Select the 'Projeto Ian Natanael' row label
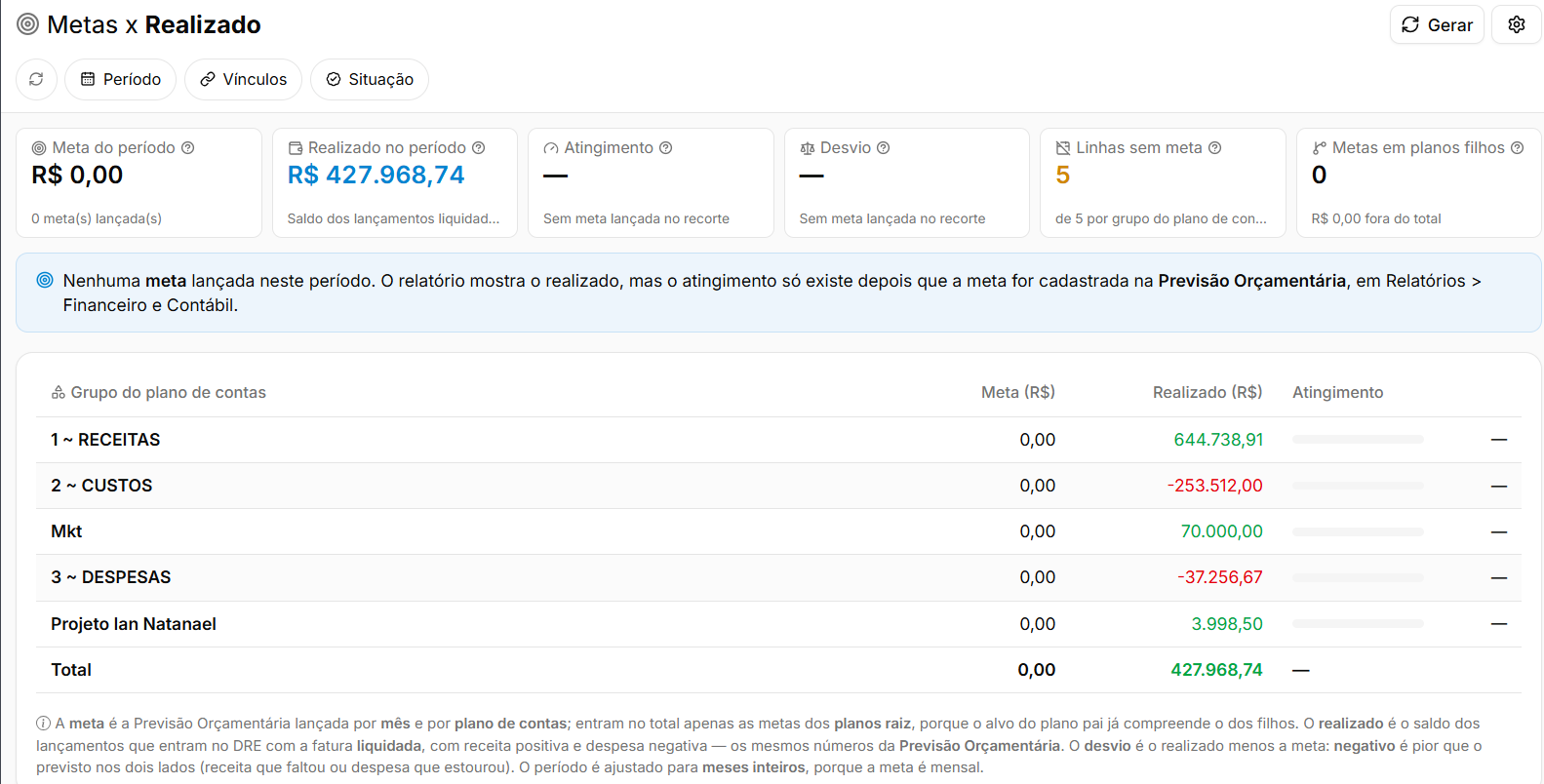Image resolution: width=1544 pixels, height=784 pixels. 134,624
